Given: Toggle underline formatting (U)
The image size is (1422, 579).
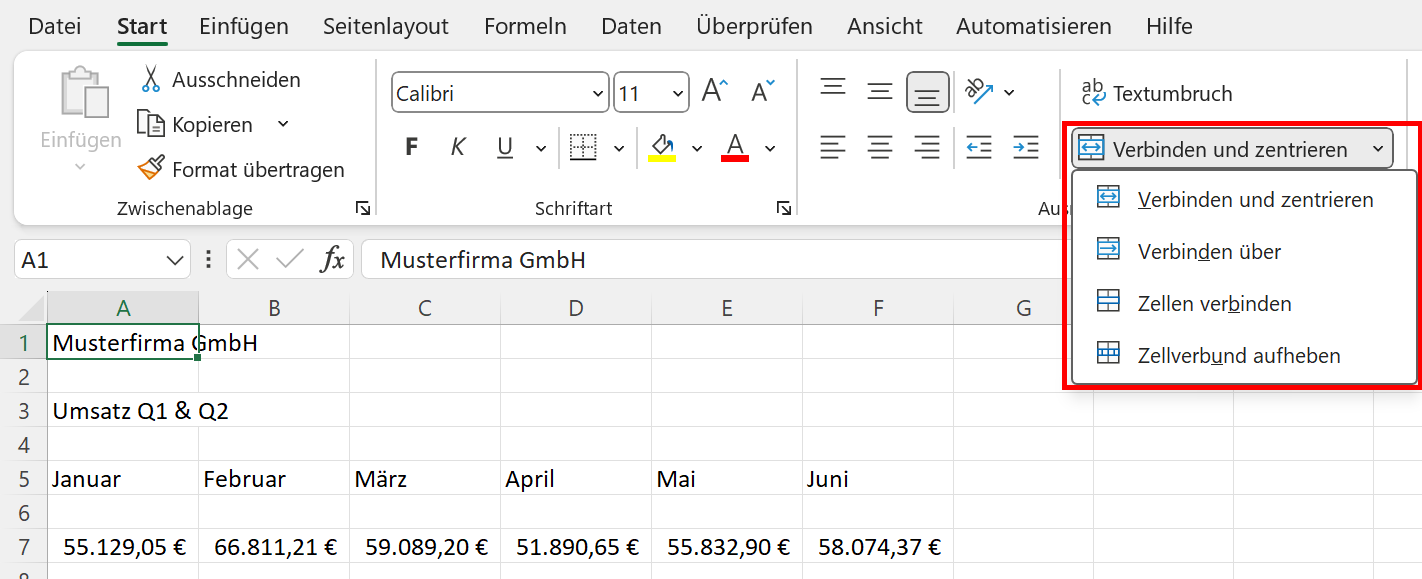Looking at the screenshot, I should 505,148.
